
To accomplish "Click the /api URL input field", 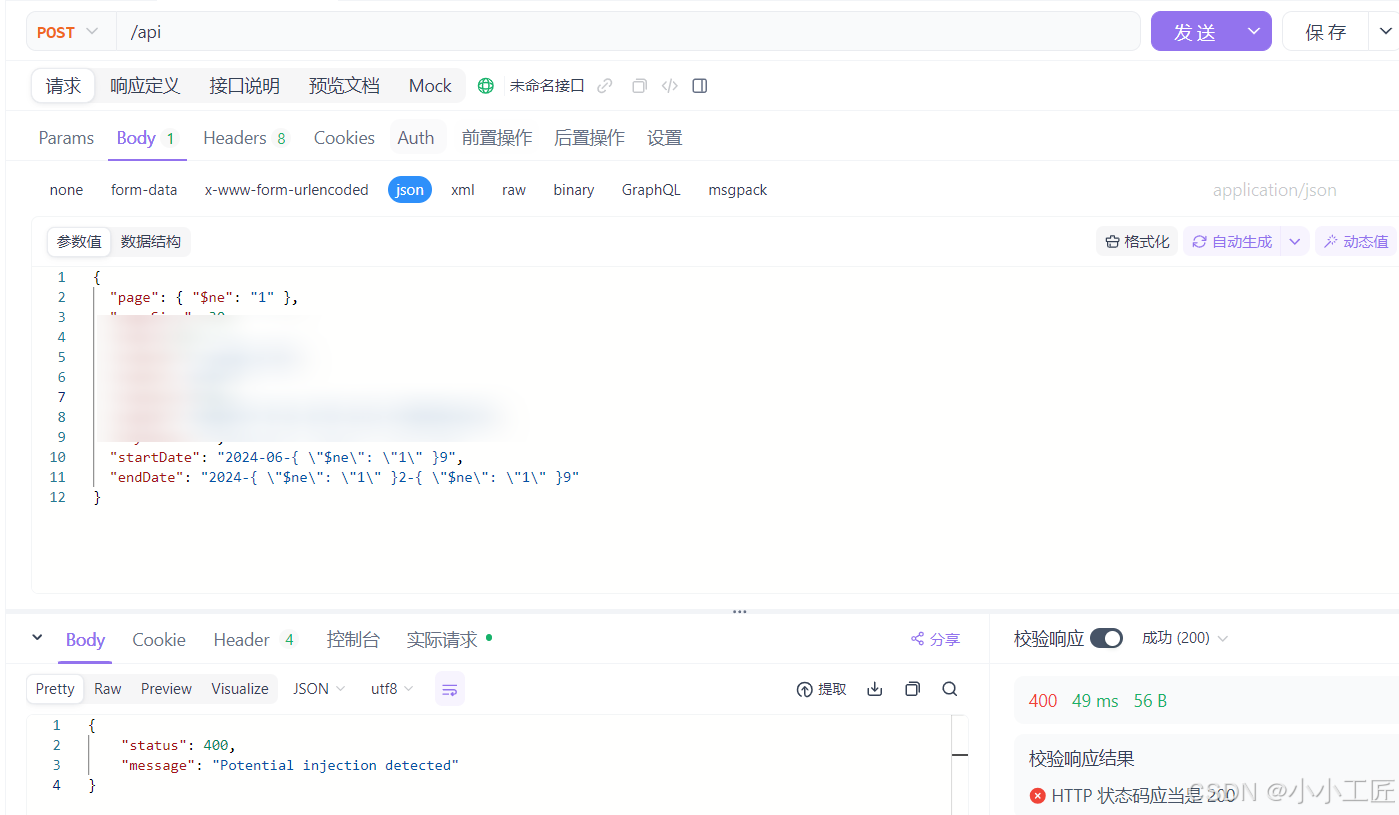I will [628, 32].
